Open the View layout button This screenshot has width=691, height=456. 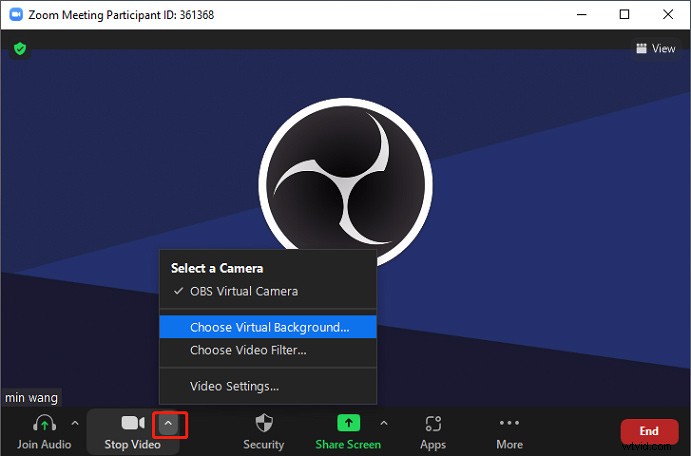(656, 48)
